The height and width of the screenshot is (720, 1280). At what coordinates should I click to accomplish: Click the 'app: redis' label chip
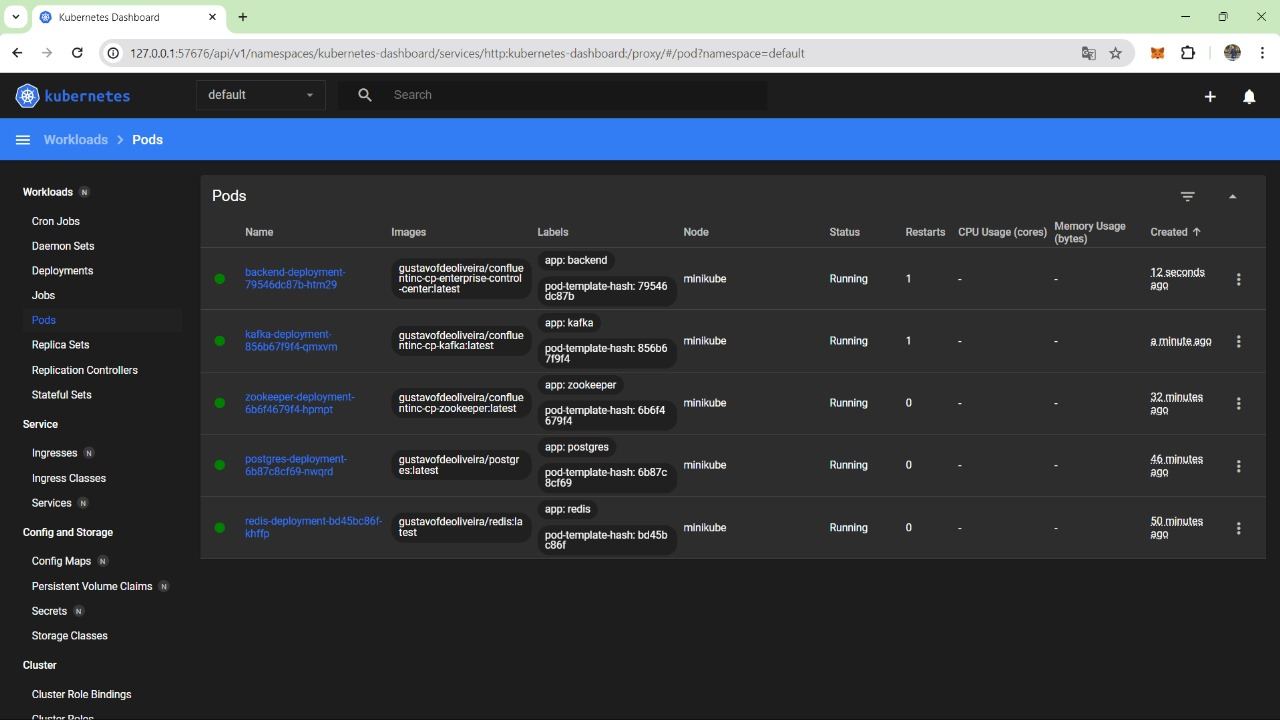568,509
